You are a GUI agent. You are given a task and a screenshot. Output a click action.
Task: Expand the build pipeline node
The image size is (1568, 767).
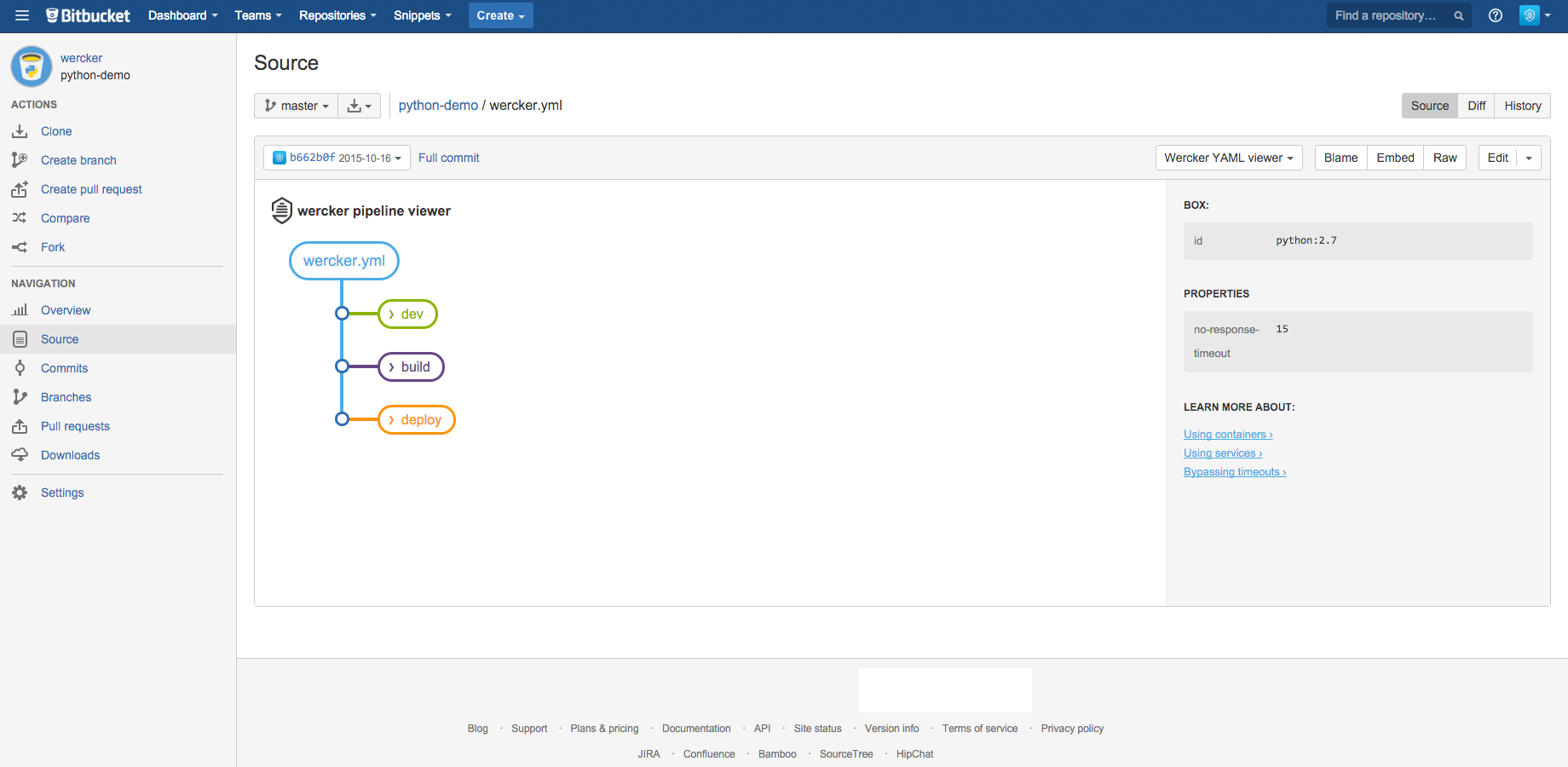411,366
